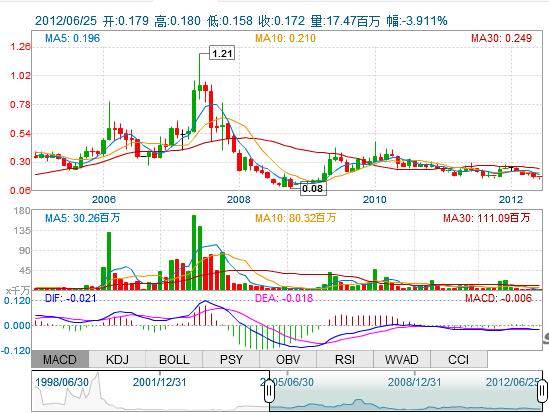Screen dimensions: 549x413
Task: Click the 2008/12/31 marker on timeline
Action: 414,382
